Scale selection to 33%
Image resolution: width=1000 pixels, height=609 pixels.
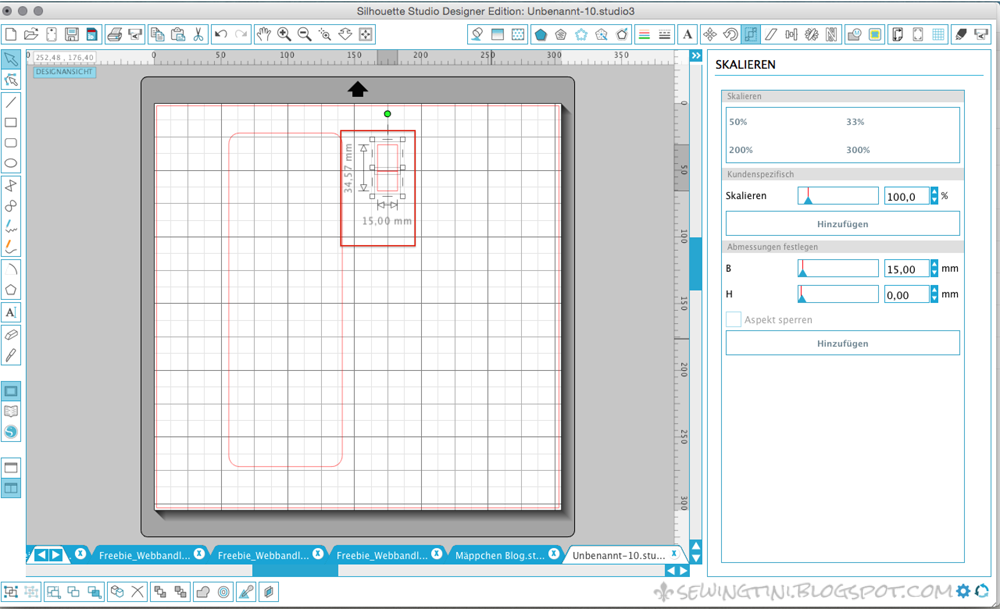pyautogui.click(x=855, y=122)
